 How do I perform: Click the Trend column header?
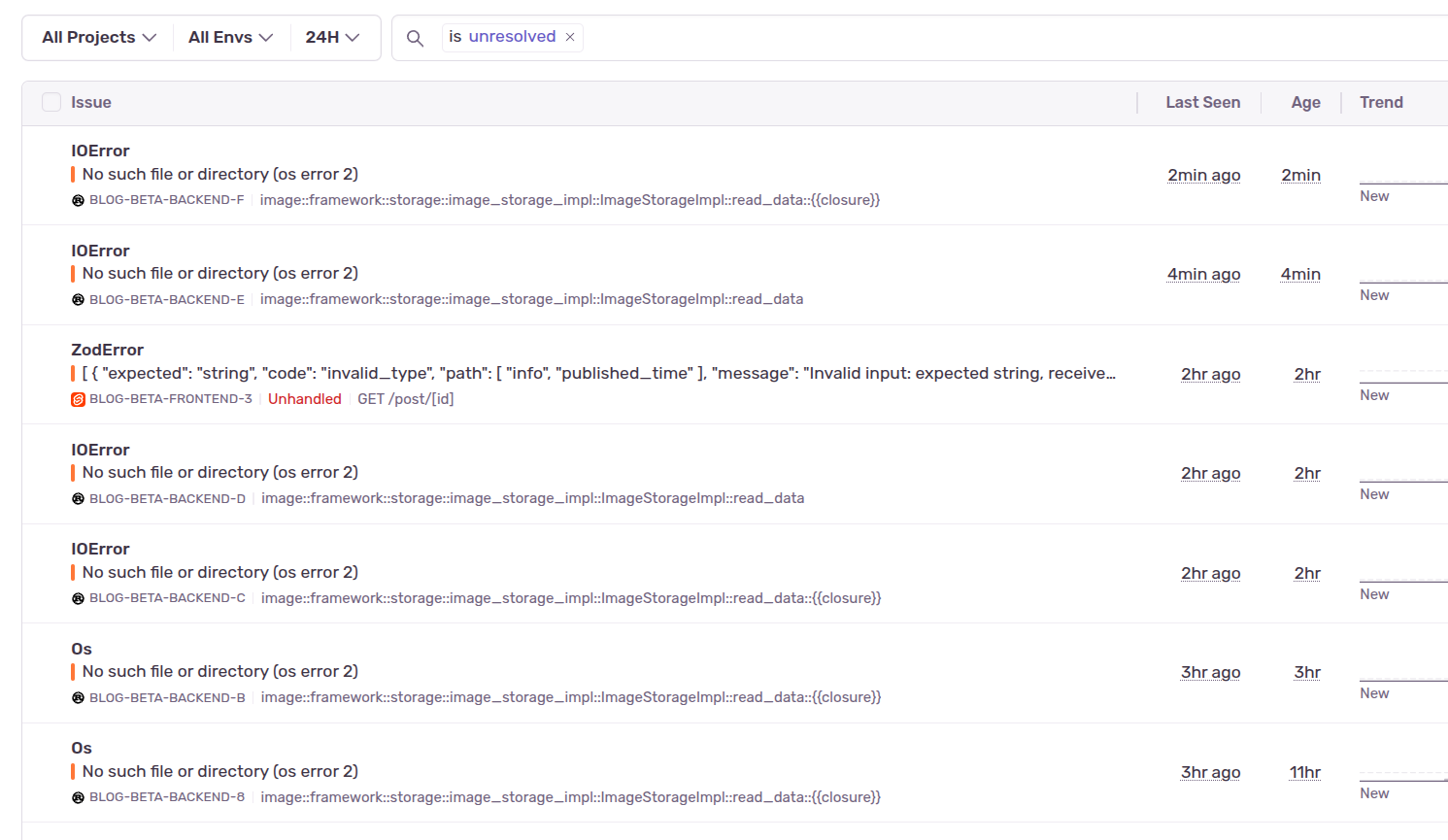coord(1381,102)
